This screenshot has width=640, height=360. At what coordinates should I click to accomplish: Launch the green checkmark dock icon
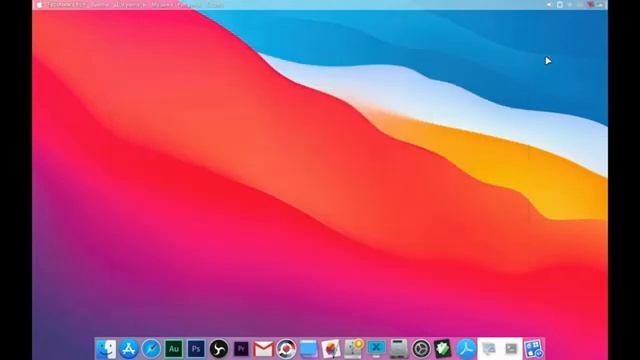[x=443, y=349]
